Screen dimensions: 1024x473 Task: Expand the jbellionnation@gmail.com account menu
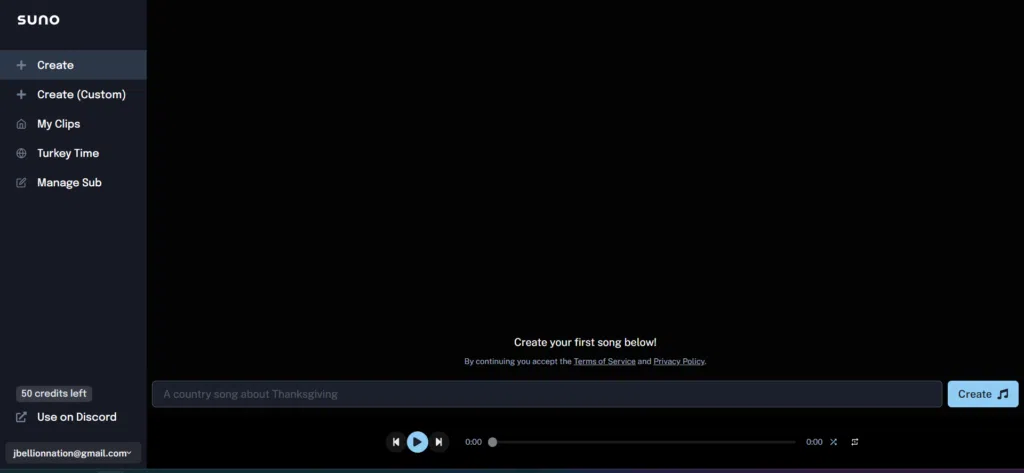click(x=73, y=453)
